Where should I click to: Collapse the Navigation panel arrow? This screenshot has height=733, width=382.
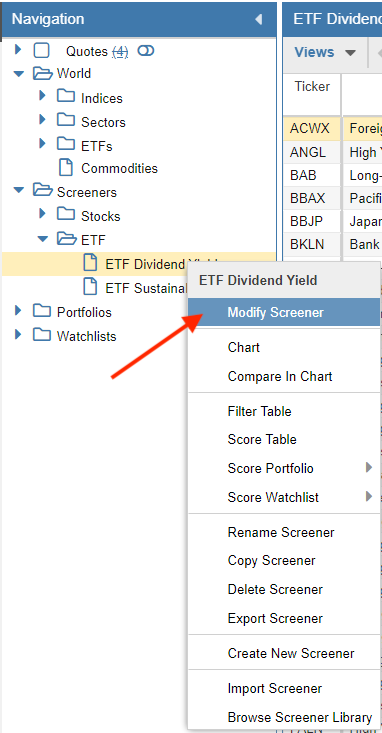tap(259, 19)
